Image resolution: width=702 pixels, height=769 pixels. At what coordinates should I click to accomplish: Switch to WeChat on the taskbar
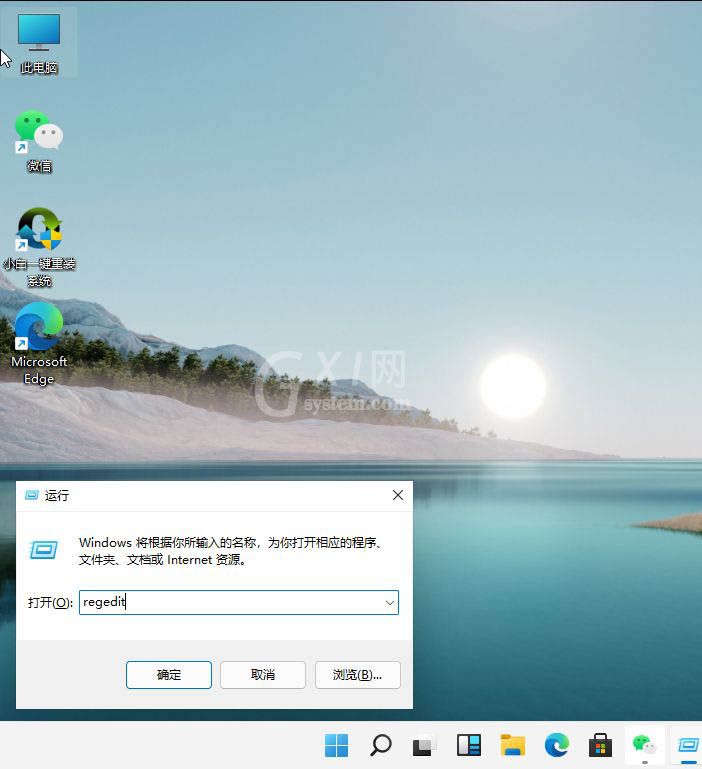645,745
